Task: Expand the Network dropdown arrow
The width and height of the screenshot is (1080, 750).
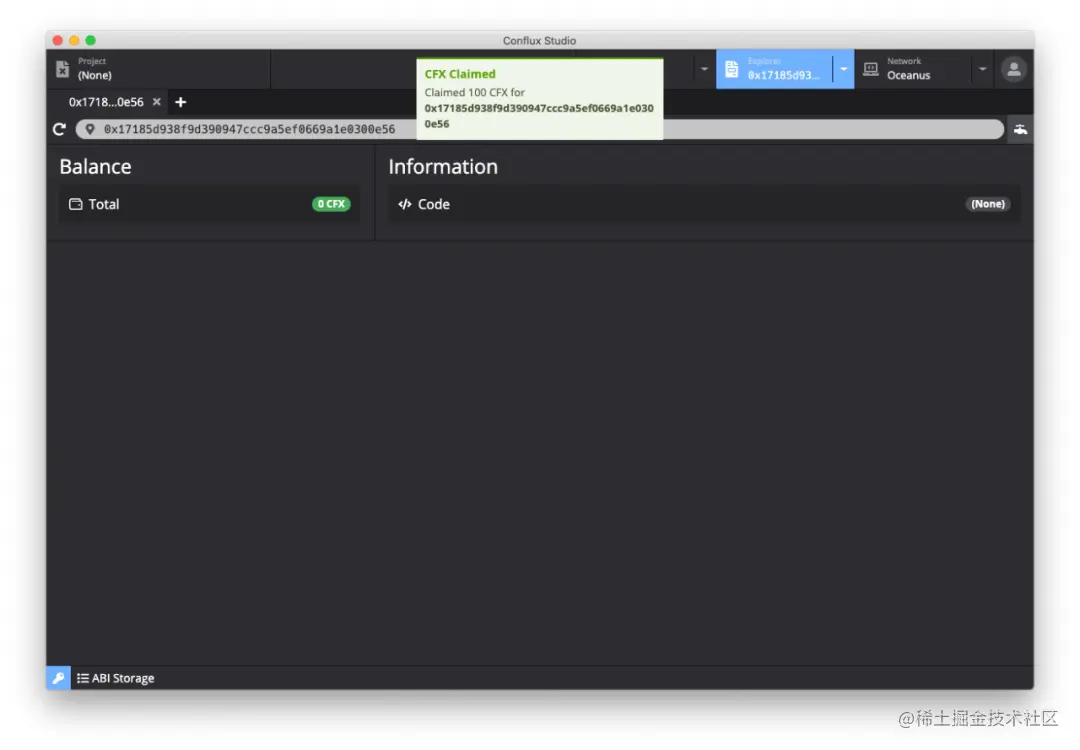Action: tap(983, 69)
